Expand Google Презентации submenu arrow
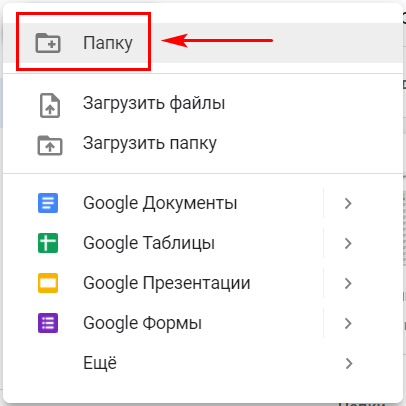Screen dimensions: 406x406 pyautogui.click(x=348, y=283)
